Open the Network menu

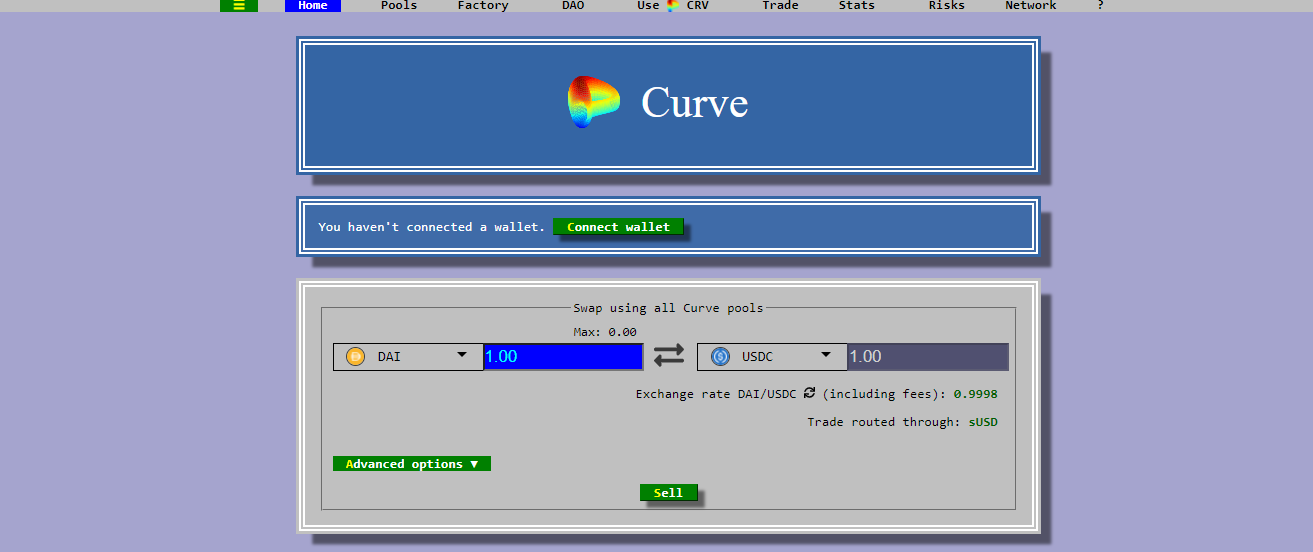[1031, 6]
